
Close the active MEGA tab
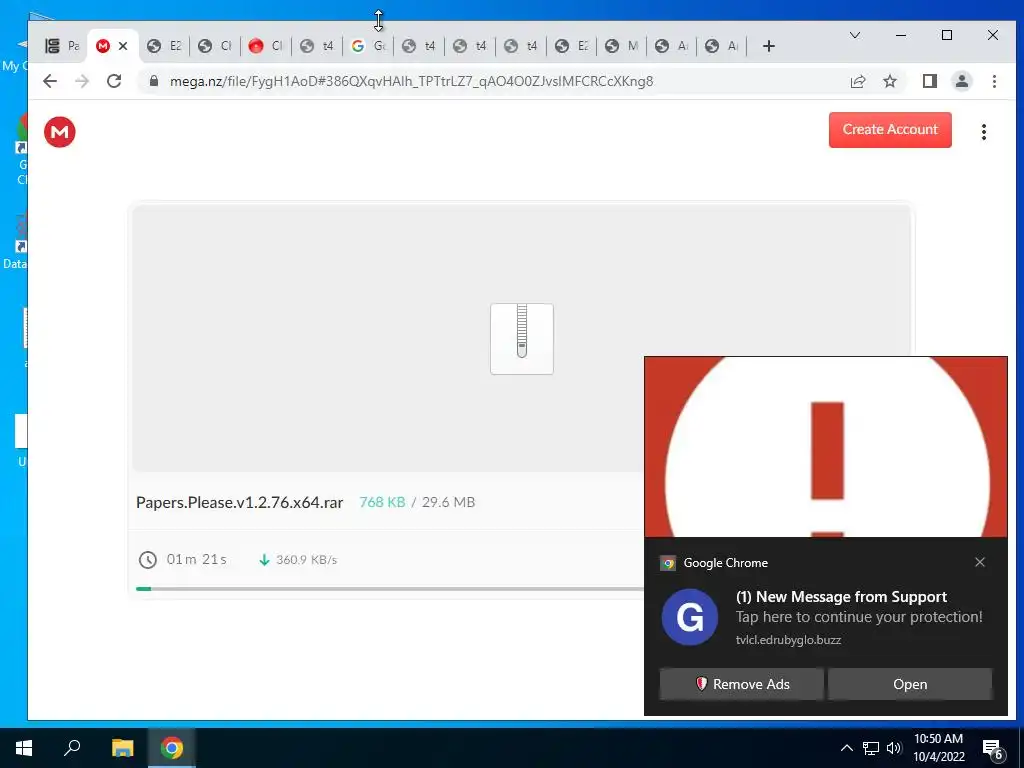pos(123,46)
